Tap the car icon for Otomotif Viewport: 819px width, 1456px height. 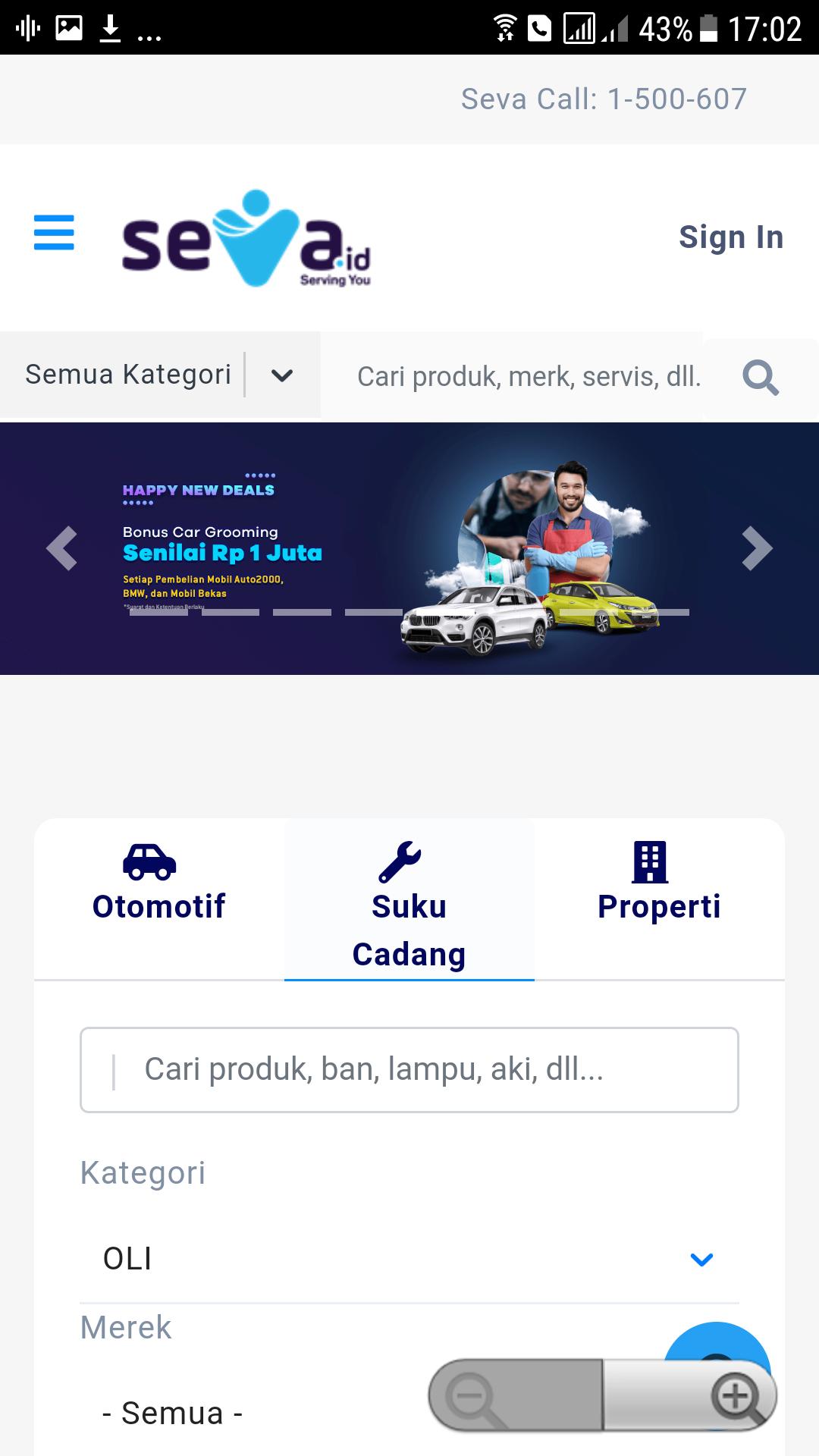[149, 862]
